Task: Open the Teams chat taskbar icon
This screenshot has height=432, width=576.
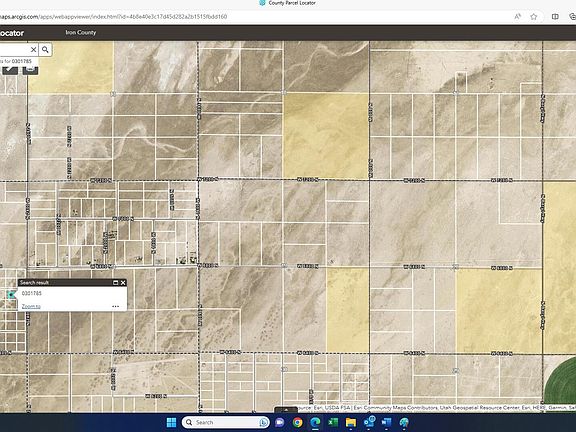Action: tap(280, 422)
